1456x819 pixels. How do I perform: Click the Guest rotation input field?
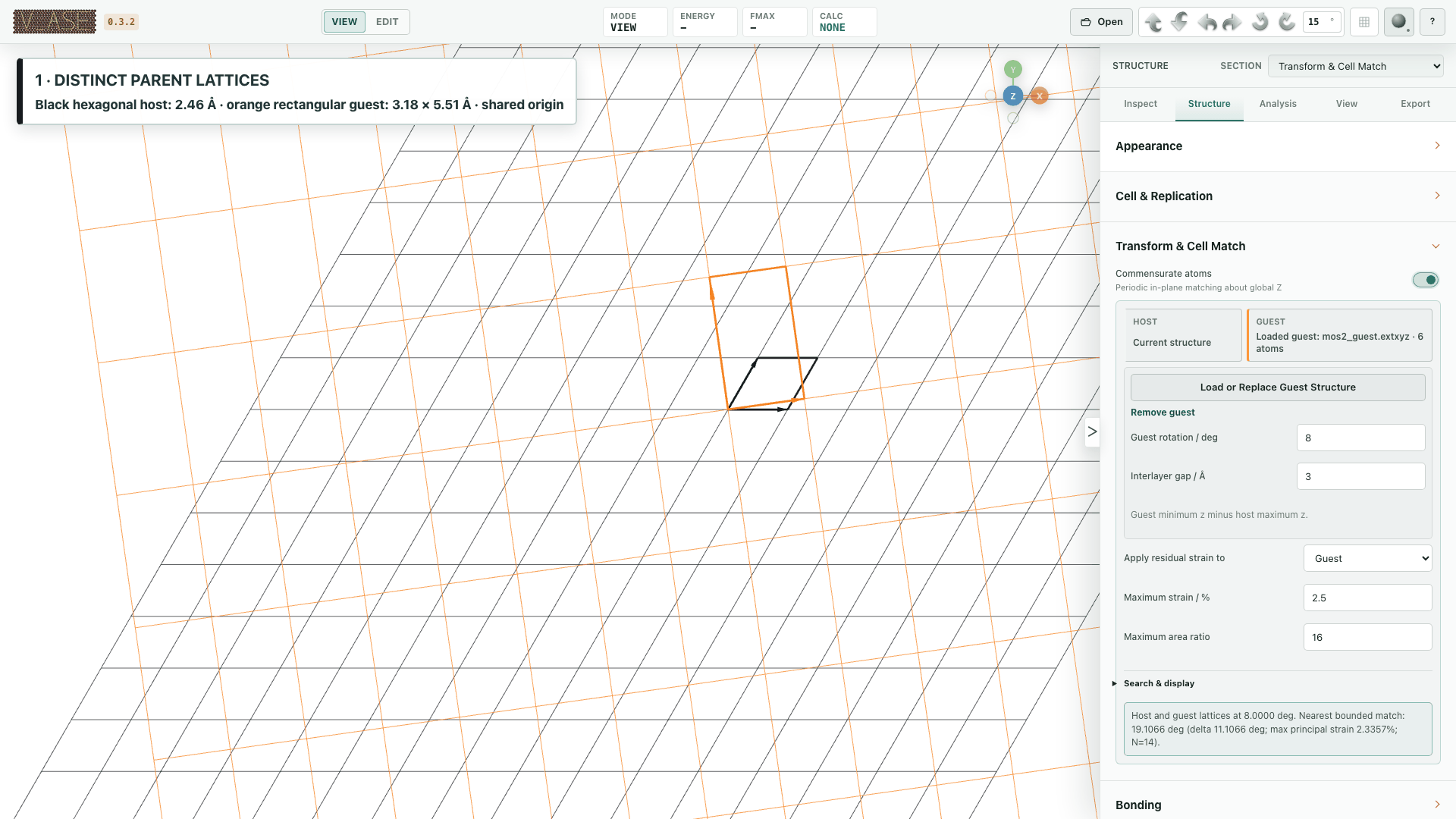(1361, 438)
